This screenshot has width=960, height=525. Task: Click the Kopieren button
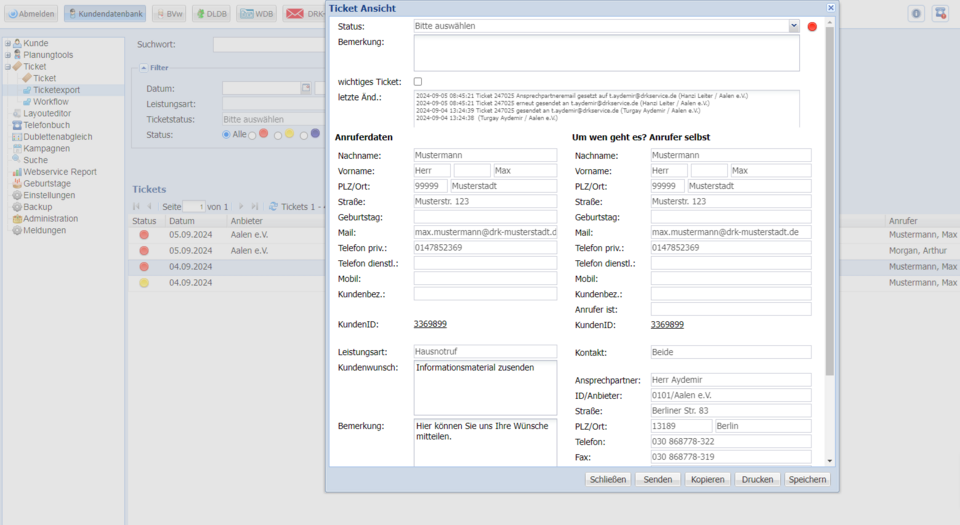[707, 480]
